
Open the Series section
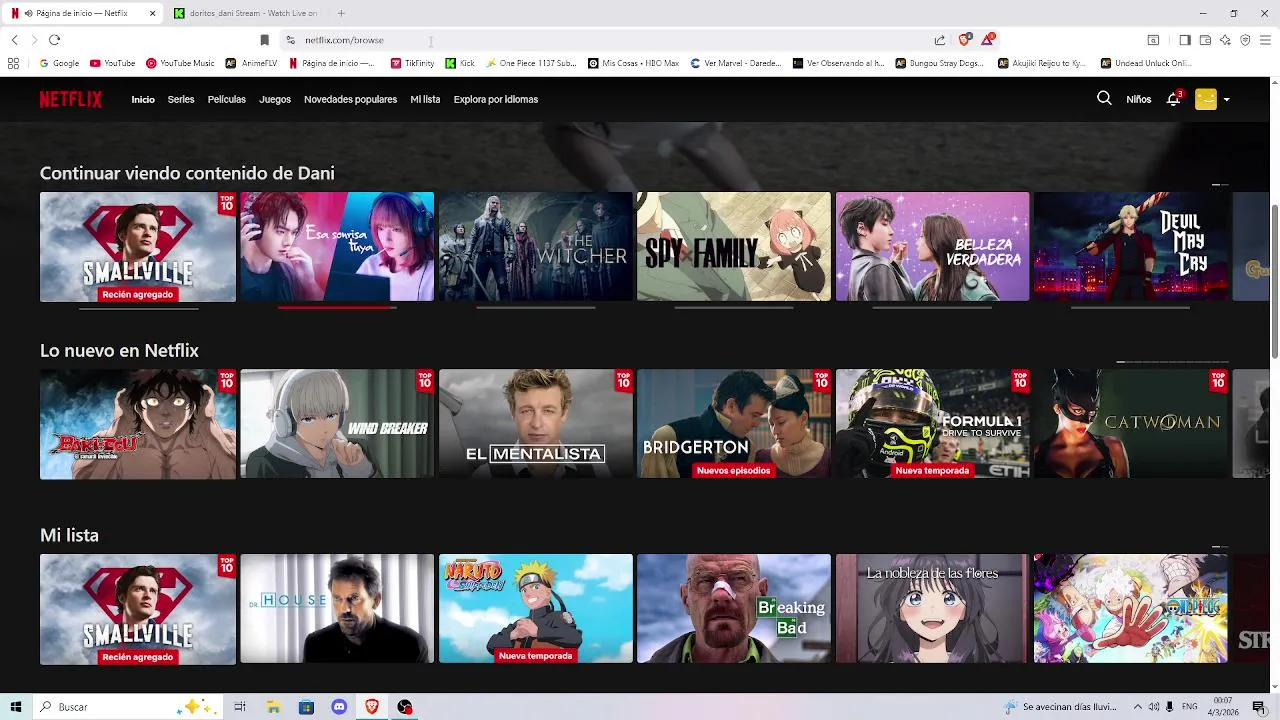[181, 100]
